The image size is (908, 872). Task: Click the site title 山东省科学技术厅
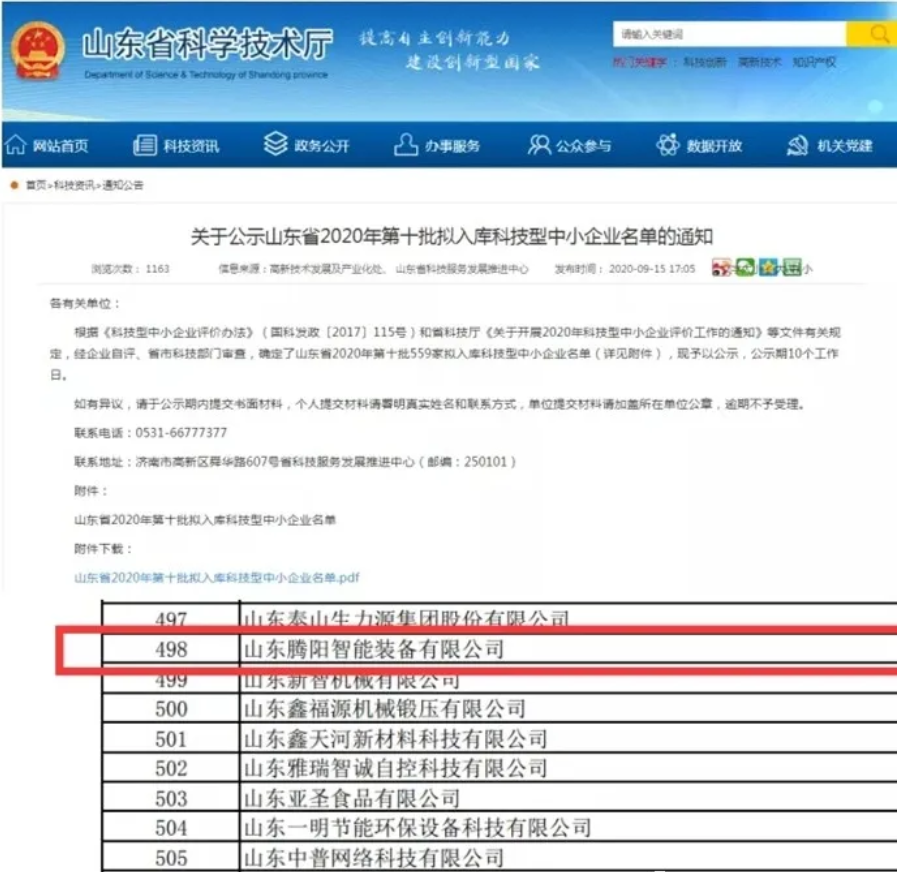pyautogui.click(x=208, y=44)
